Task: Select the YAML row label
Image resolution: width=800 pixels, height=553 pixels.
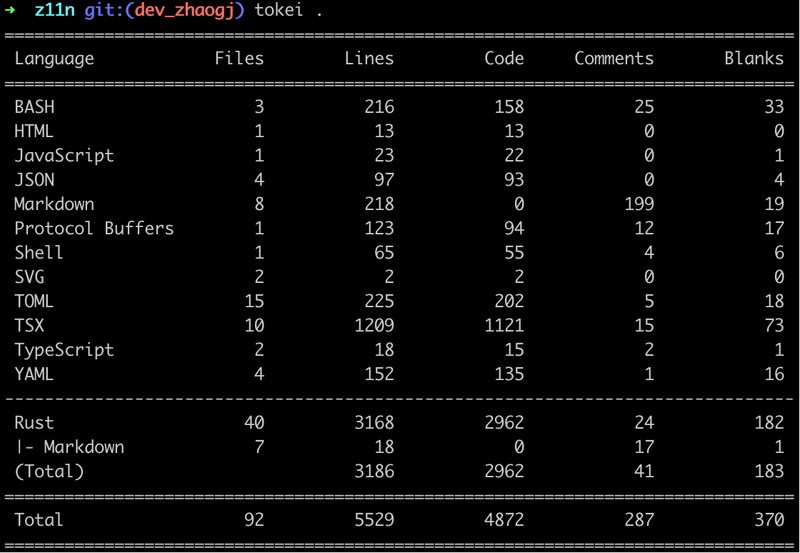Action: click(34, 374)
